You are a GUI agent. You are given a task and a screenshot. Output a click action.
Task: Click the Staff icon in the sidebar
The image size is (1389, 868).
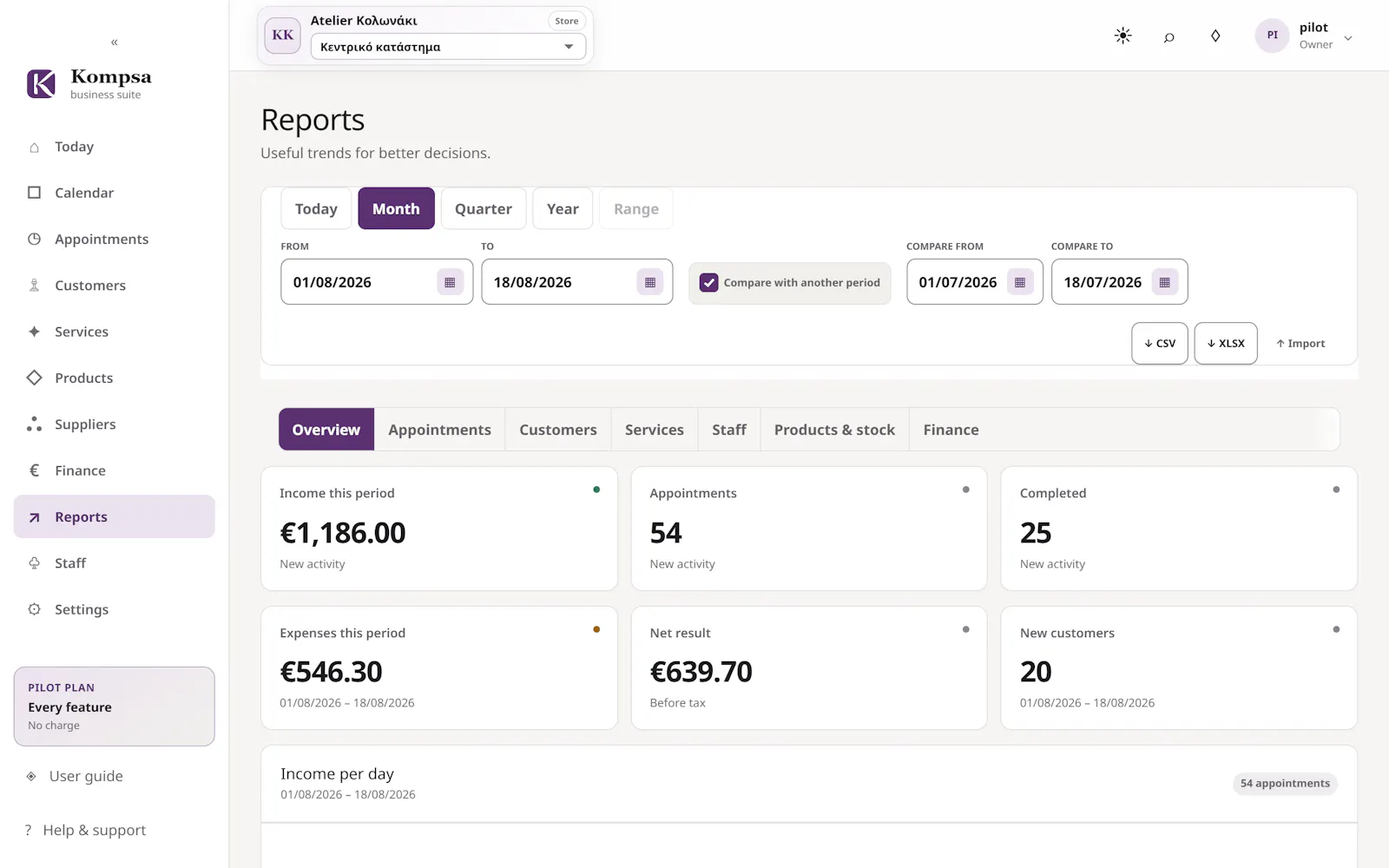[x=34, y=563]
